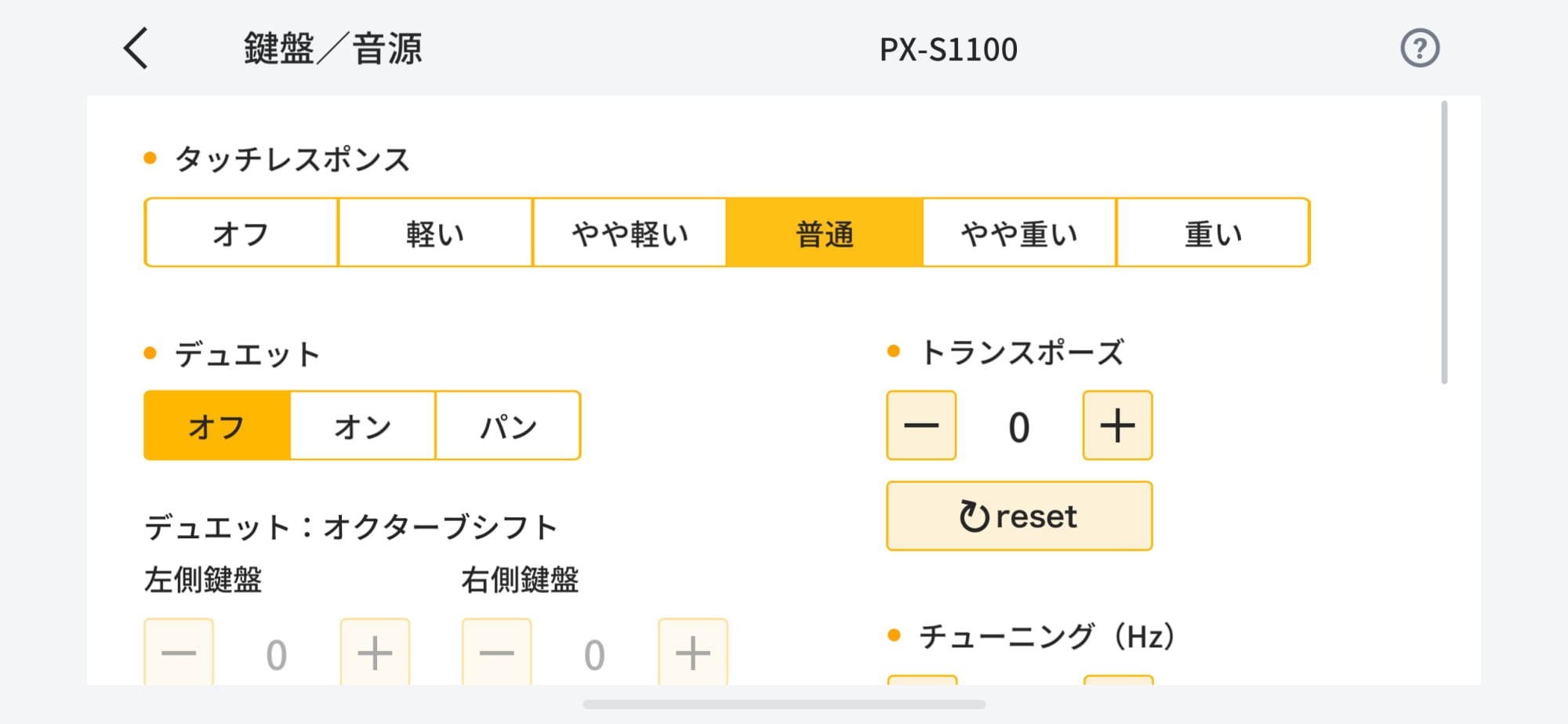Turn duet mode オフ
Screen dimensions: 1568x724
pyautogui.click(x=217, y=425)
